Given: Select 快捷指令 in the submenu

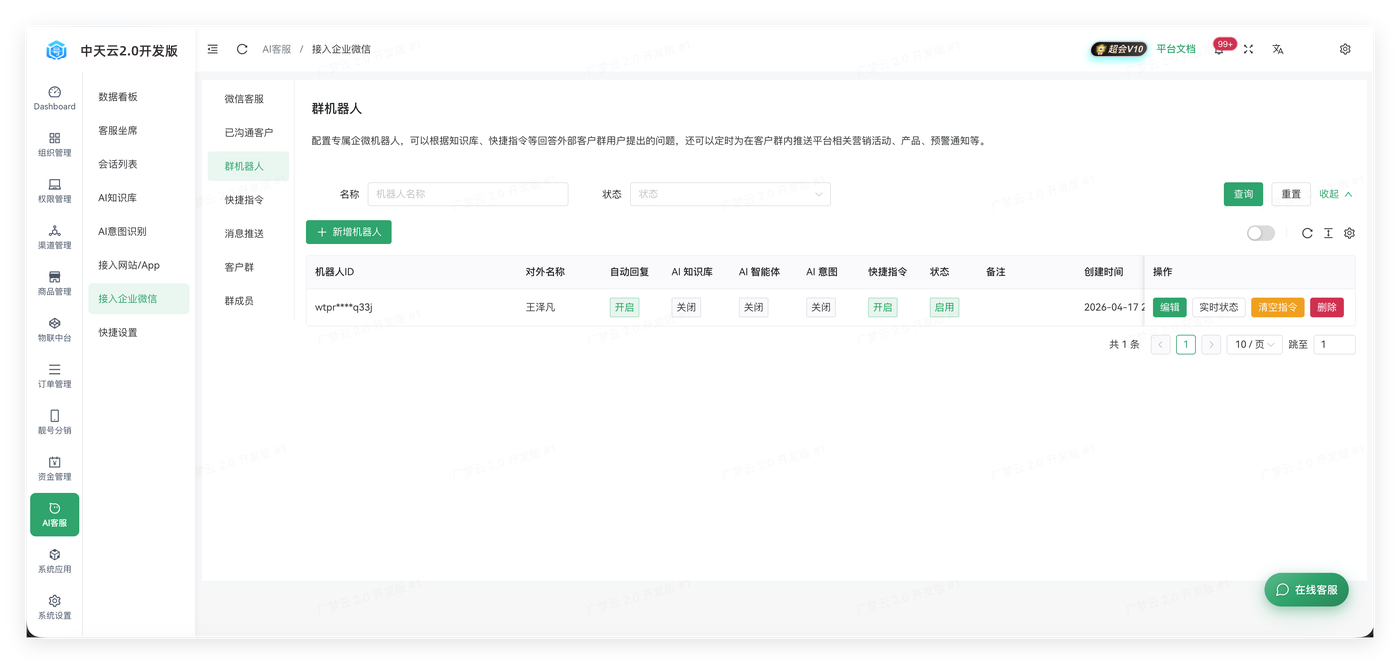Looking at the screenshot, I should pos(244,200).
